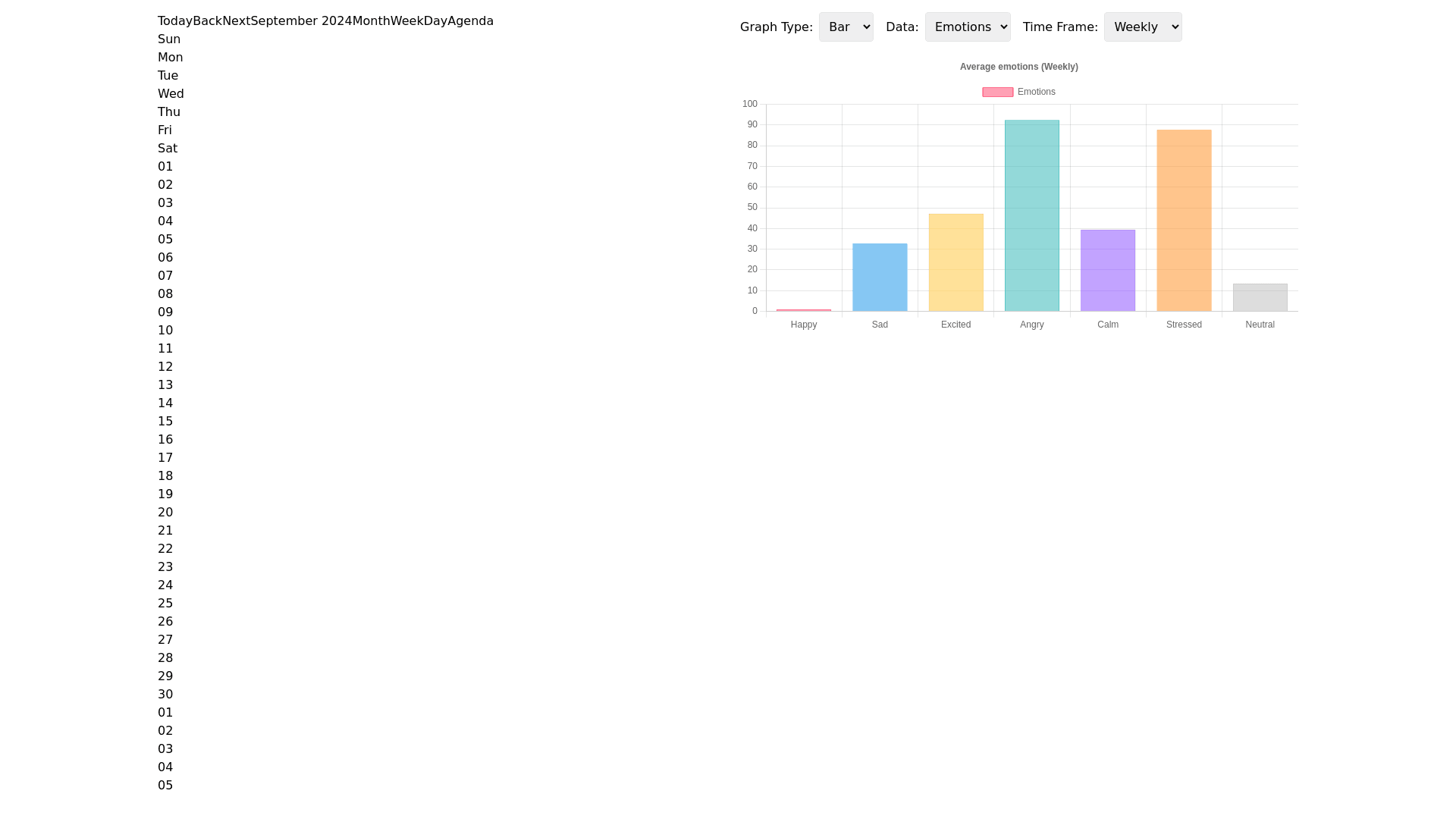Click the pink legend color swatch
1456x819 pixels.
click(x=996, y=91)
